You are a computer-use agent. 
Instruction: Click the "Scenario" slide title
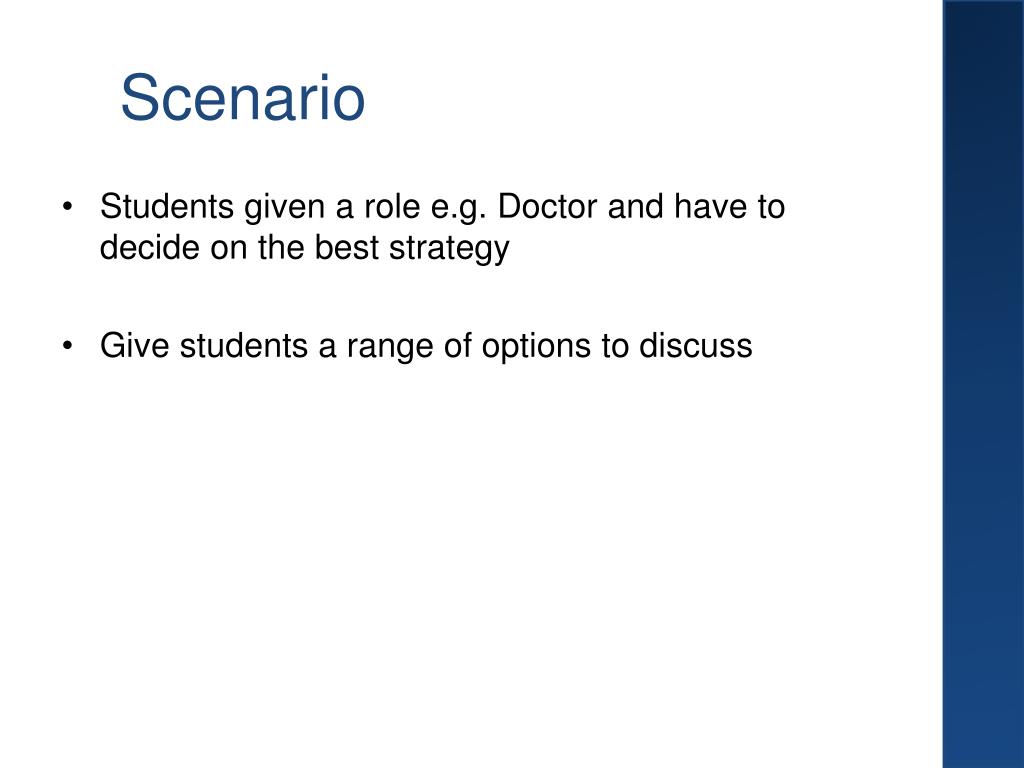(243, 98)
